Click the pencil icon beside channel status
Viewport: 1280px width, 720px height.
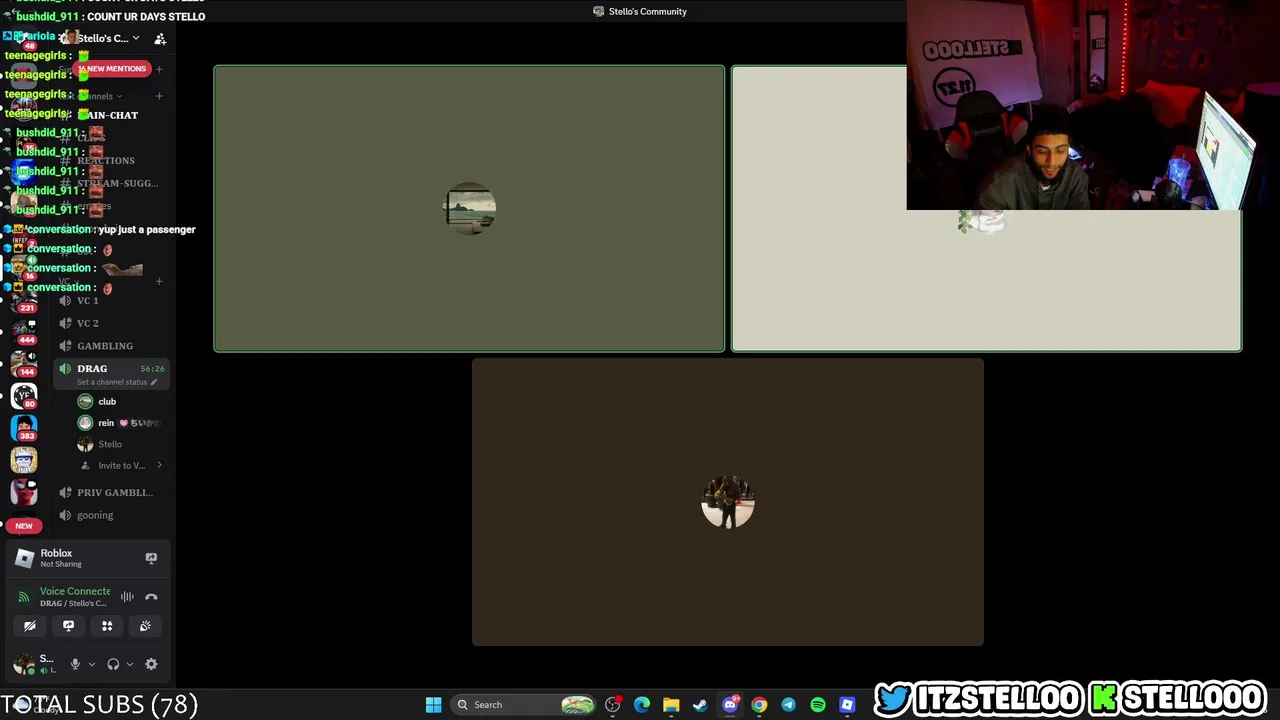tap(154, 382)
